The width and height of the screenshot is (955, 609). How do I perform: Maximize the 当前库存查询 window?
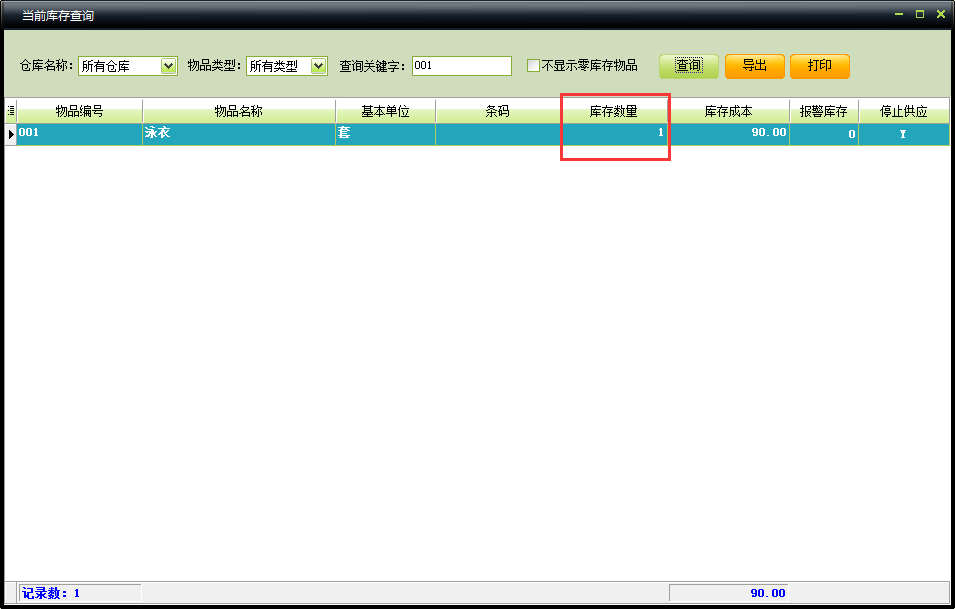(919, 15)
